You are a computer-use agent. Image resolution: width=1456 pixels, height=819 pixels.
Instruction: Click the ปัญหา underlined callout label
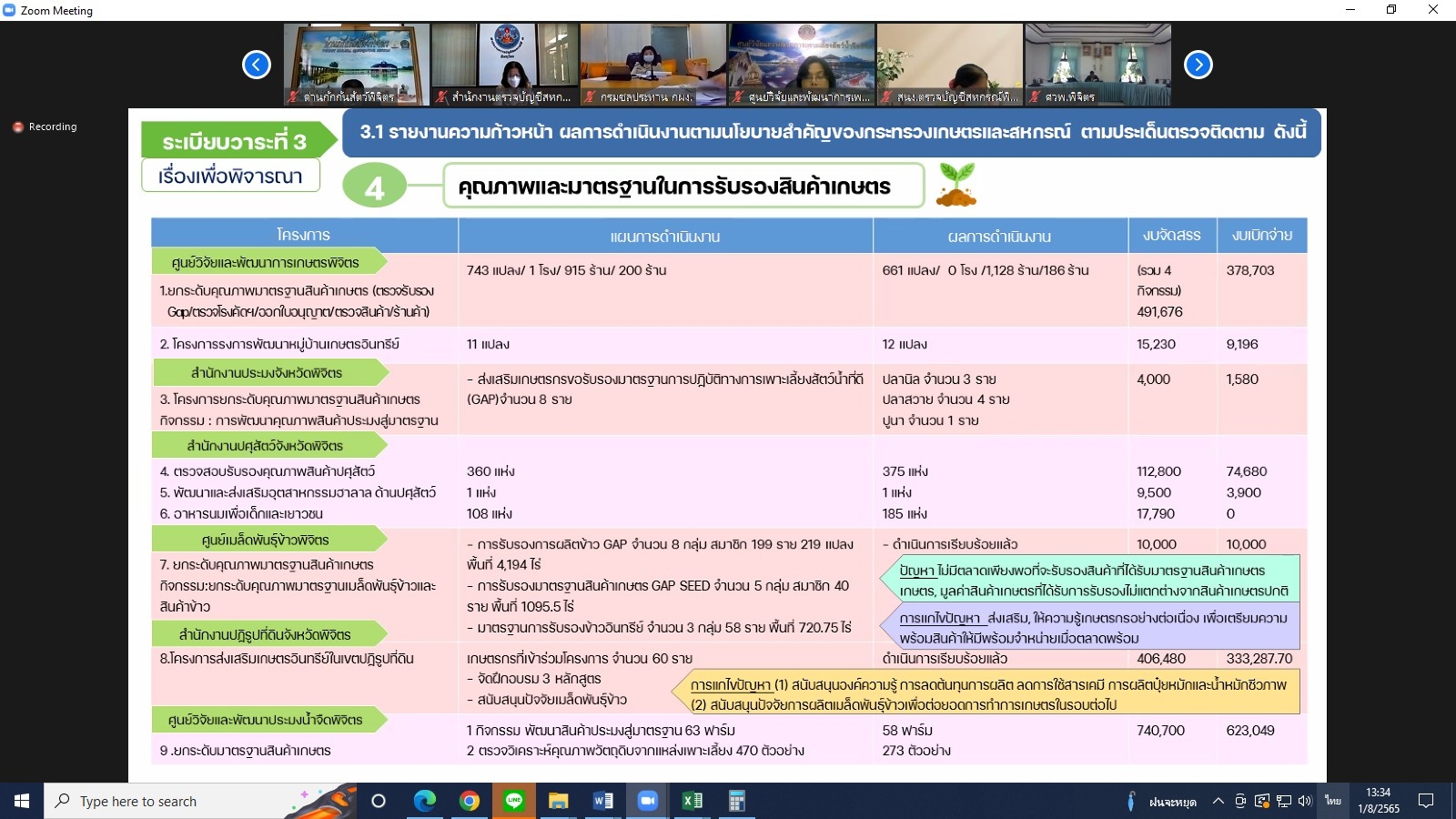916,571
